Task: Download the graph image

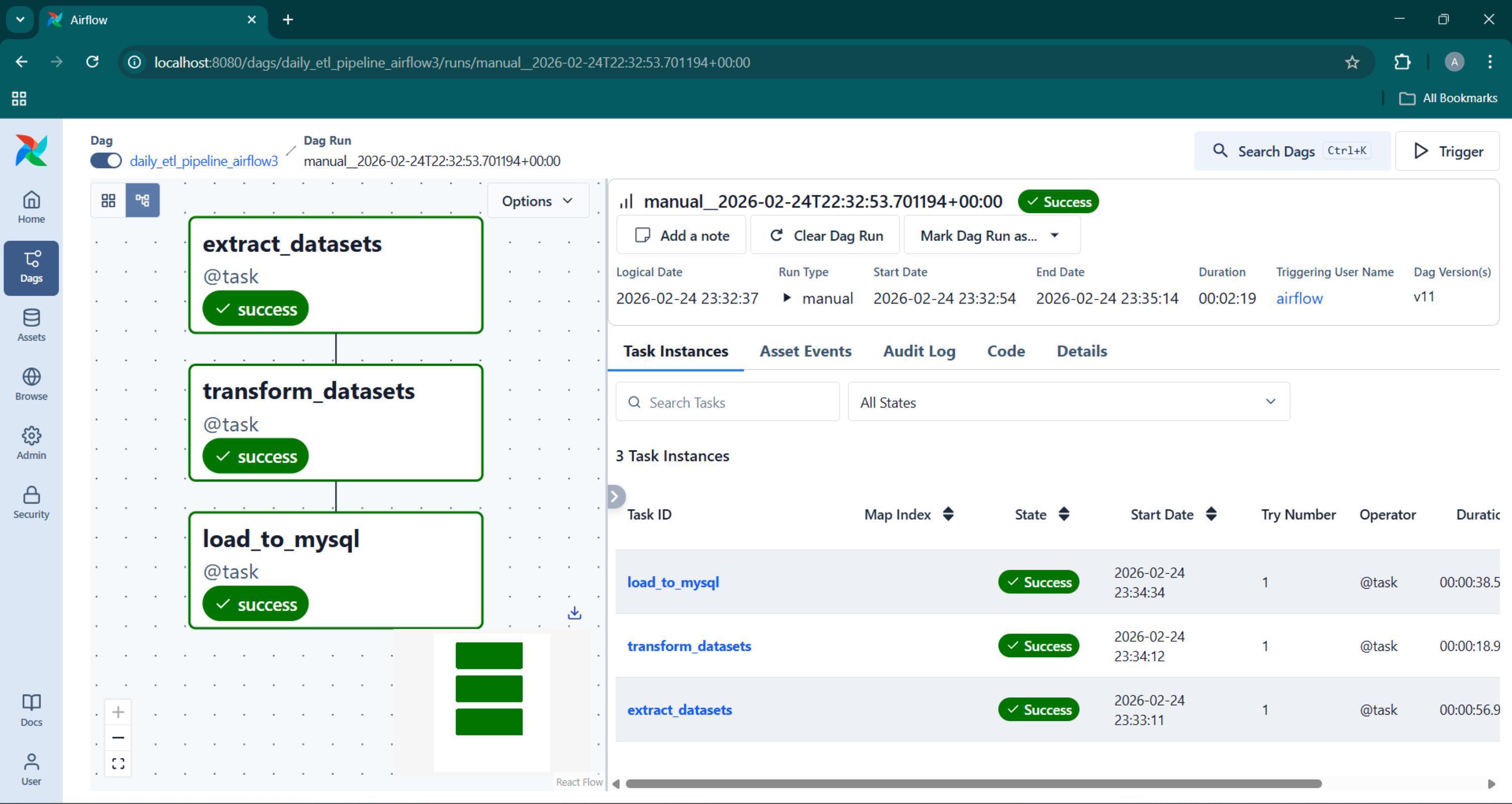Action: 575,613
